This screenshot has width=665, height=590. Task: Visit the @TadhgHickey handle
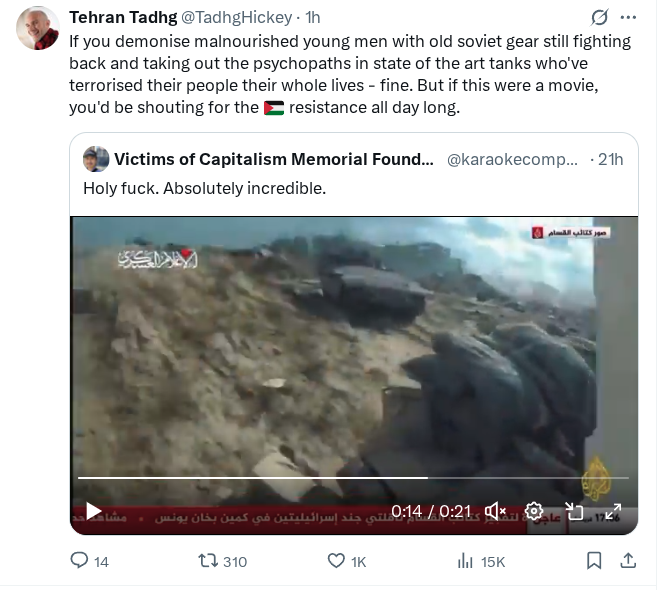(x=237, y=17)
